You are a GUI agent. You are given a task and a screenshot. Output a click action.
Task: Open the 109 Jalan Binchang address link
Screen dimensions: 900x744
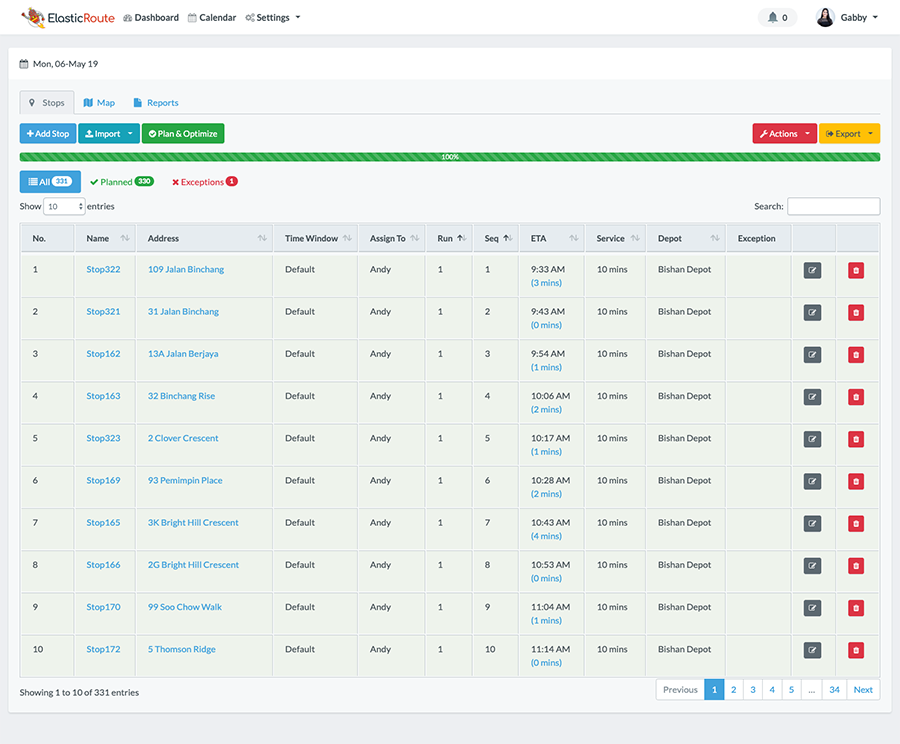tap(186, 270)
